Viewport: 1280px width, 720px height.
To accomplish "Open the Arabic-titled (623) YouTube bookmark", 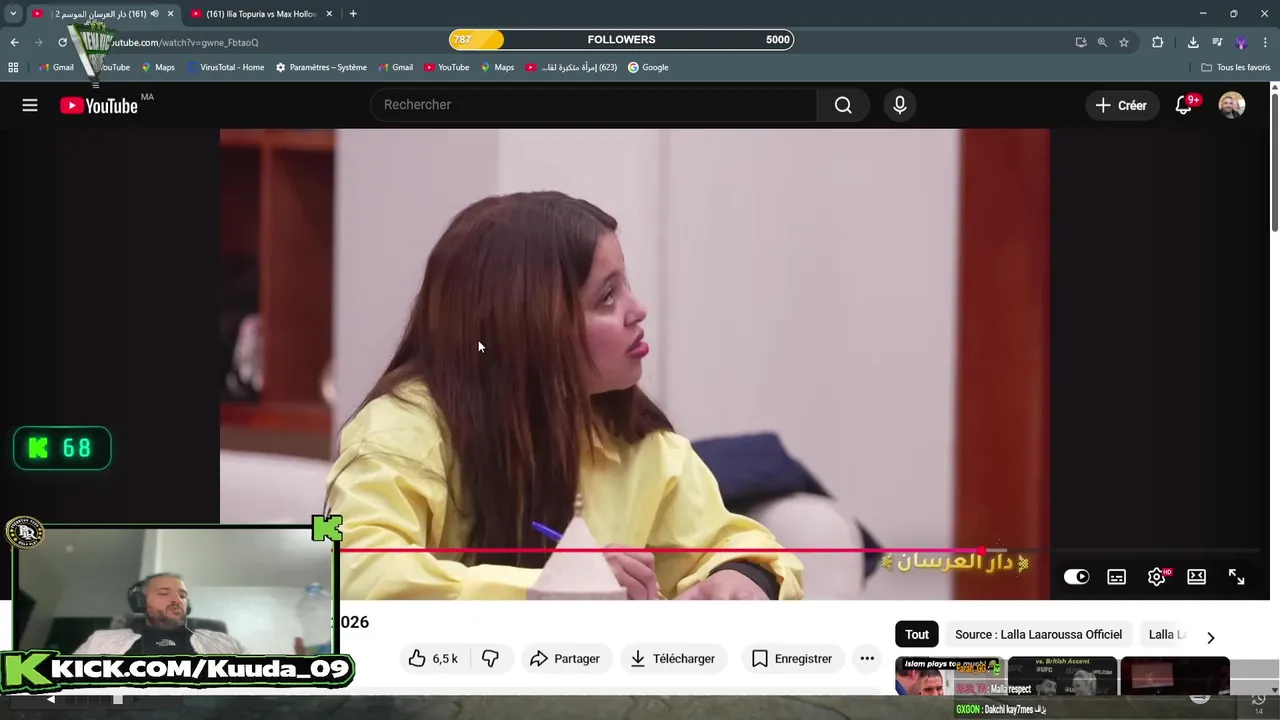I will click(x=571, y=67).
